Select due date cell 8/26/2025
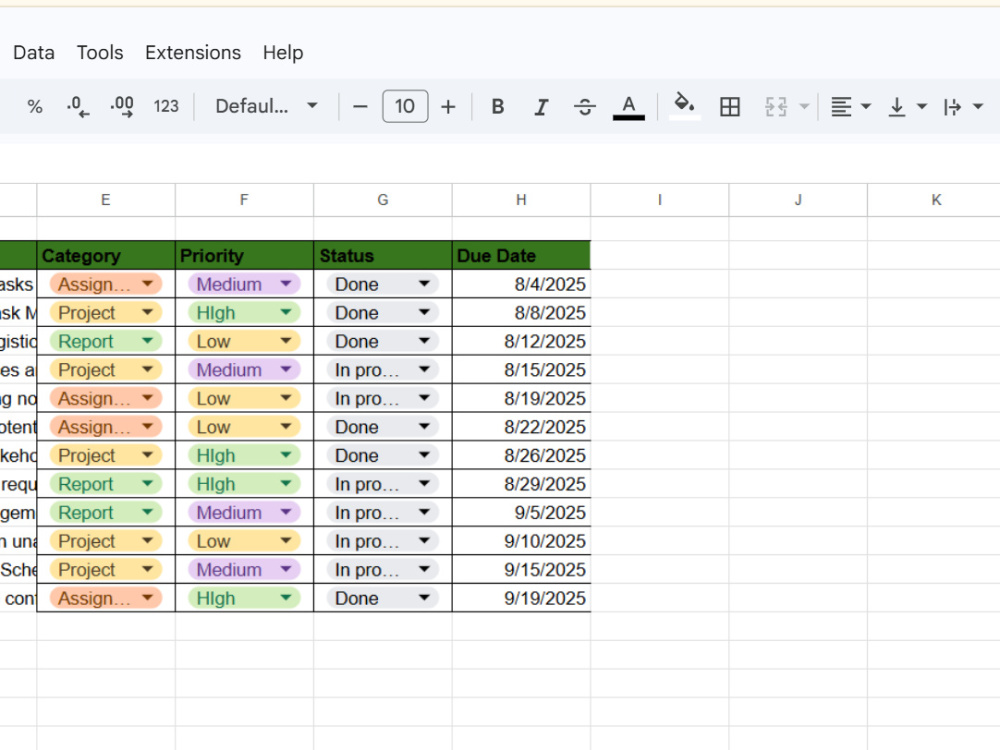 [x=521, y=455]
